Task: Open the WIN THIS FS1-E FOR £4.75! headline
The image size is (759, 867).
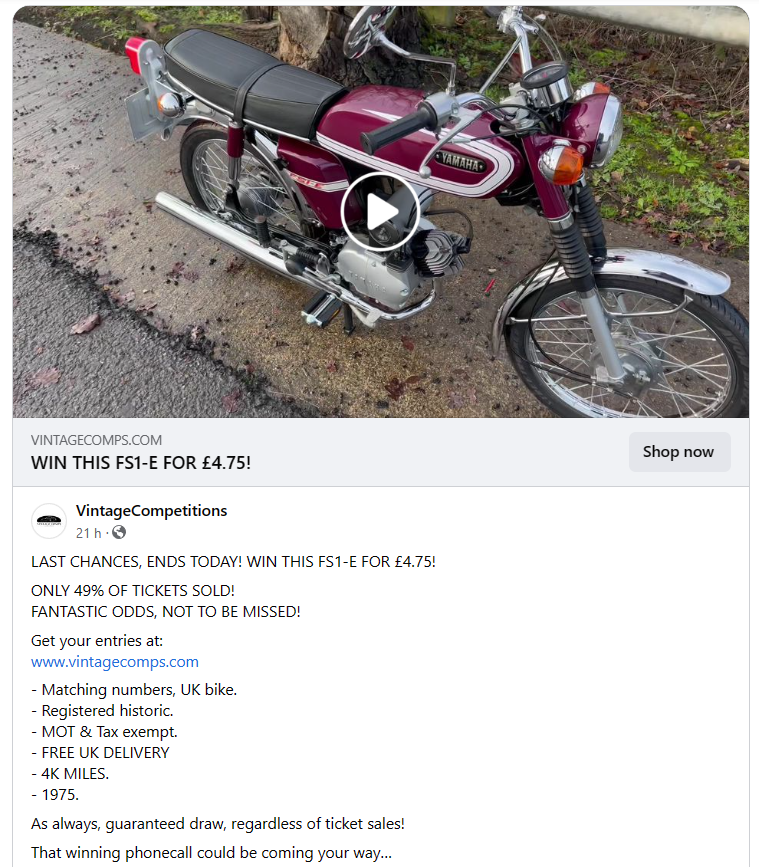Action: pos(140,463)
